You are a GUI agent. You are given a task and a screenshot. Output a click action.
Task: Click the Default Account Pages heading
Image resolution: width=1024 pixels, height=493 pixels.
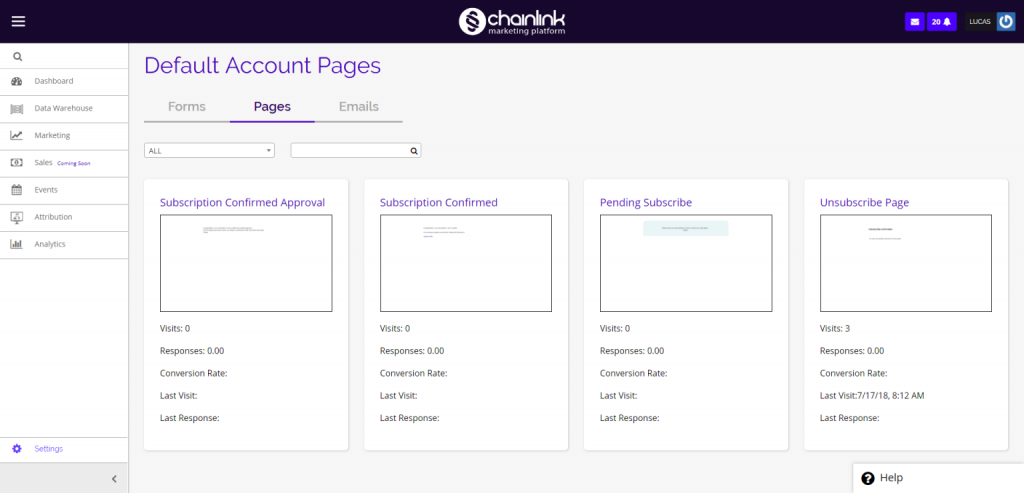263,66
